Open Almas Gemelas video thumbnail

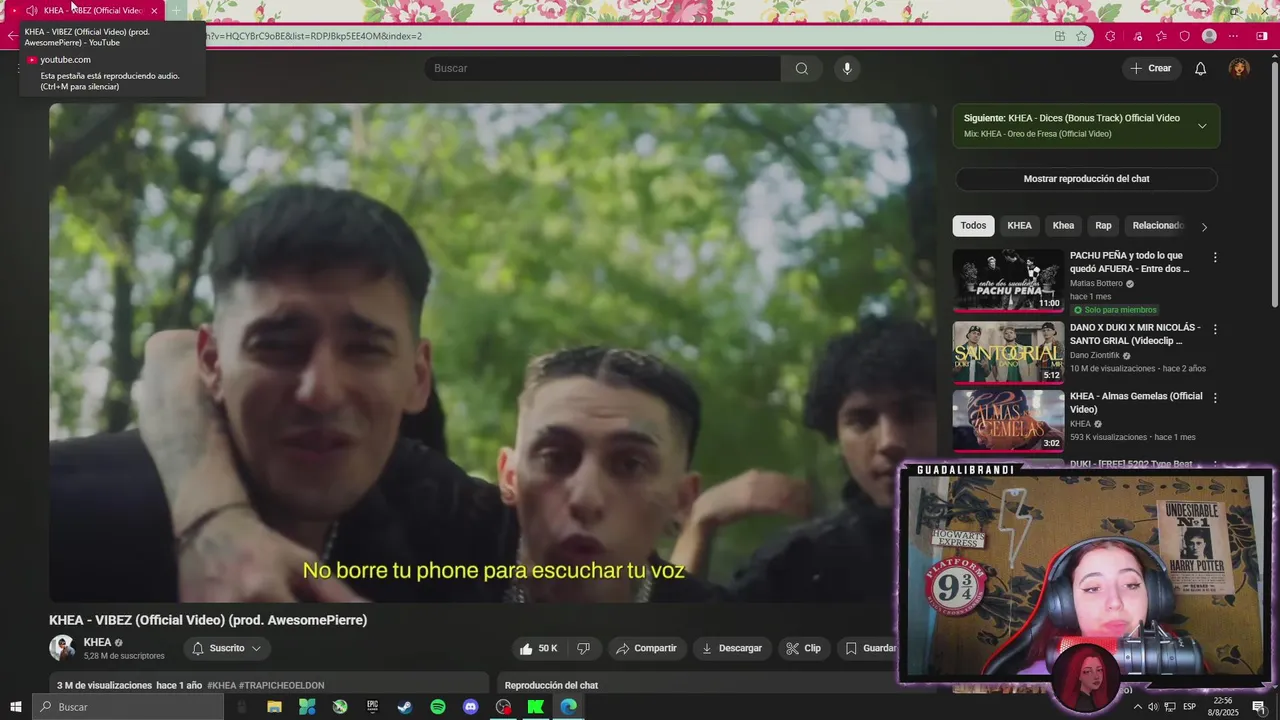[1008, 421]
